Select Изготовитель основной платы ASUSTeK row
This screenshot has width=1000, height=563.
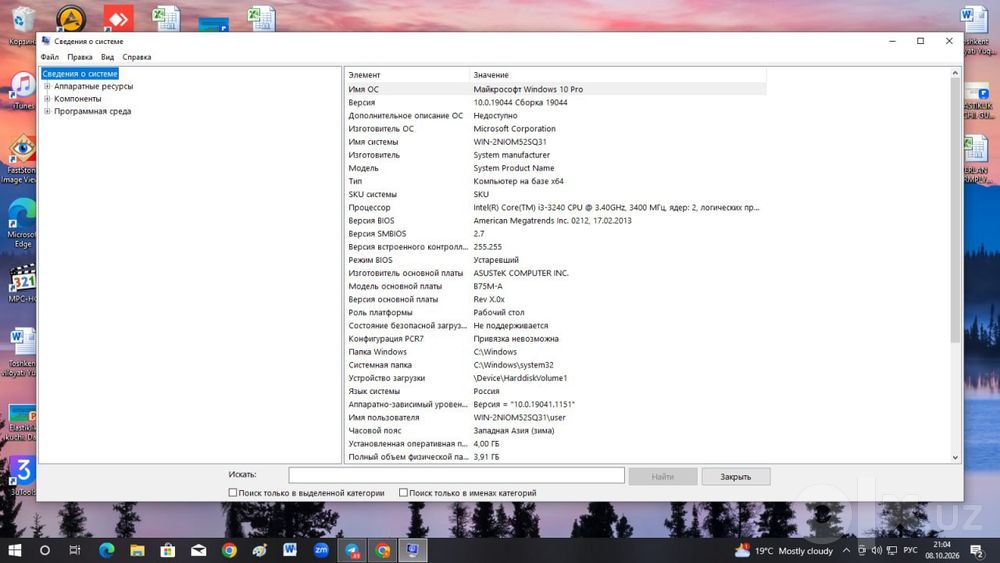(555, 273)
